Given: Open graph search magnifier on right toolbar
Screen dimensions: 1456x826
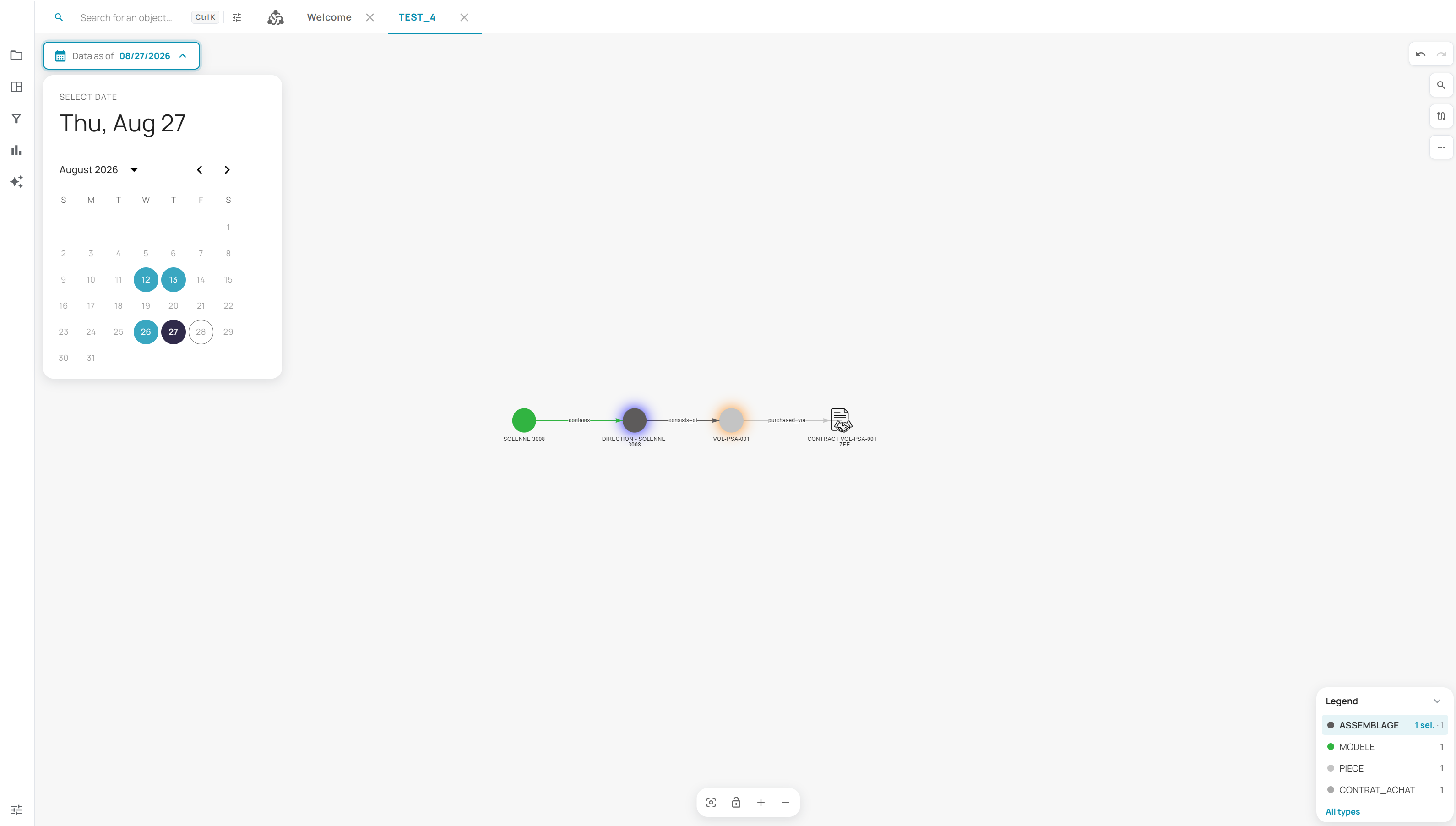Looking at the screenshot, I should [1441, 85].
